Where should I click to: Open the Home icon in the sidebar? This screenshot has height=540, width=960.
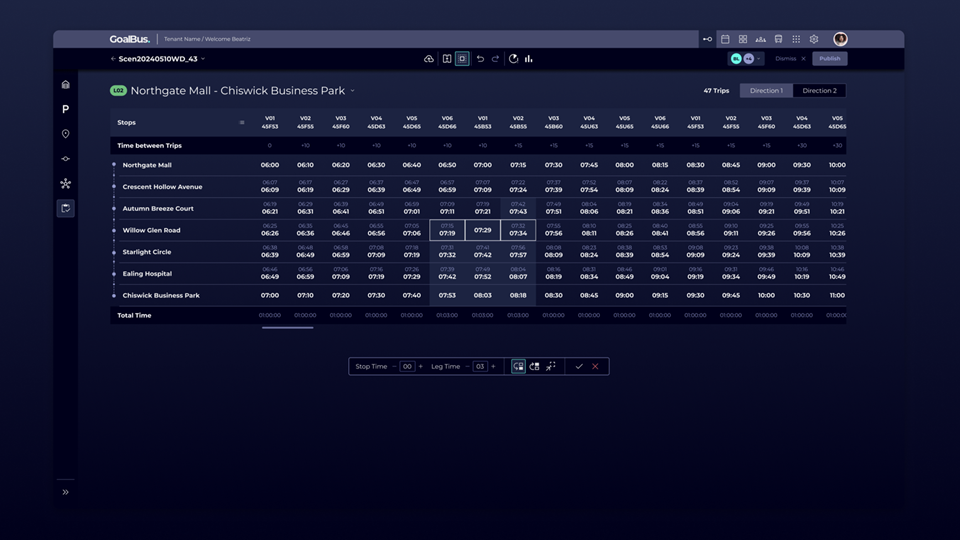pos(66,84)
